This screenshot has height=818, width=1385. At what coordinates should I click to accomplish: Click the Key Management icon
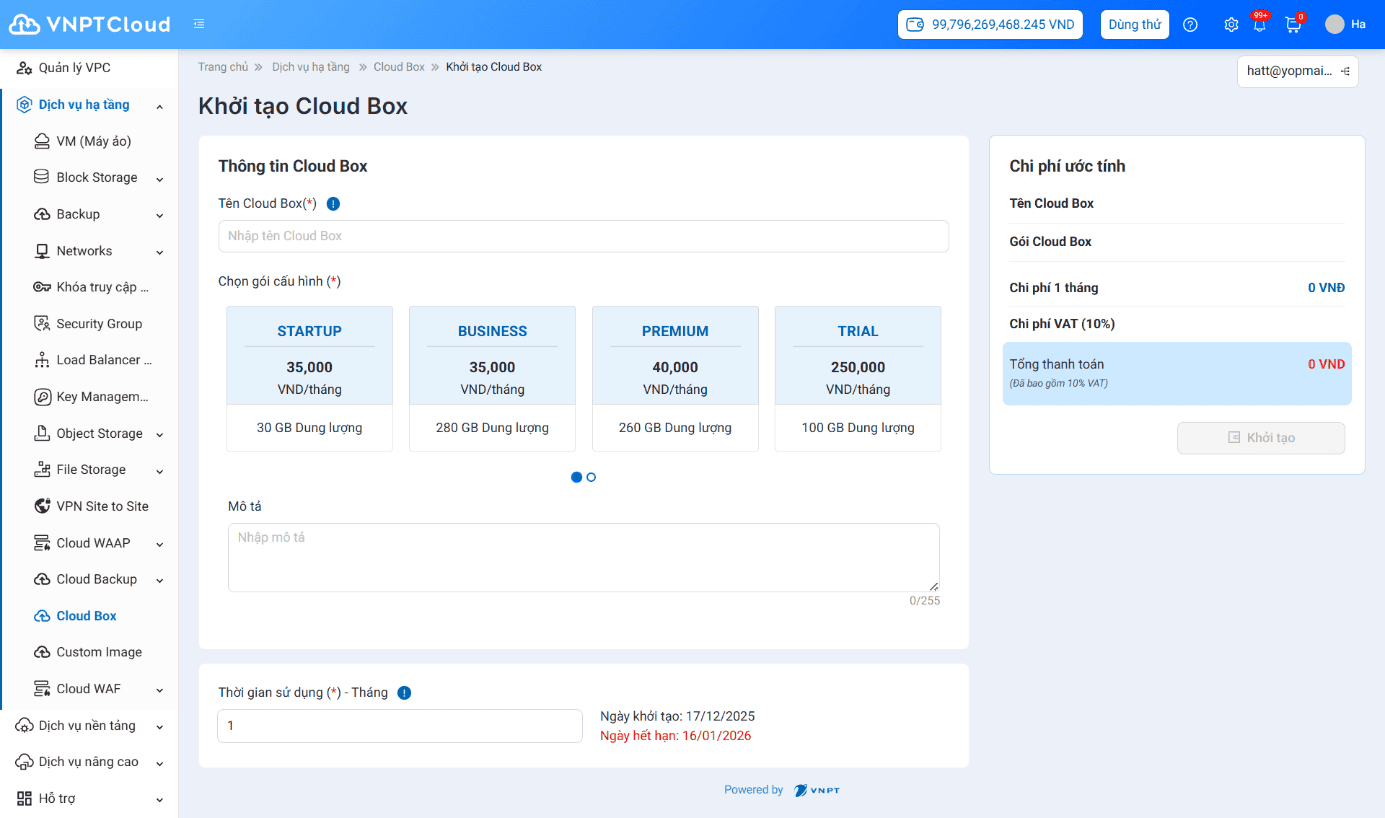(42, 397)
